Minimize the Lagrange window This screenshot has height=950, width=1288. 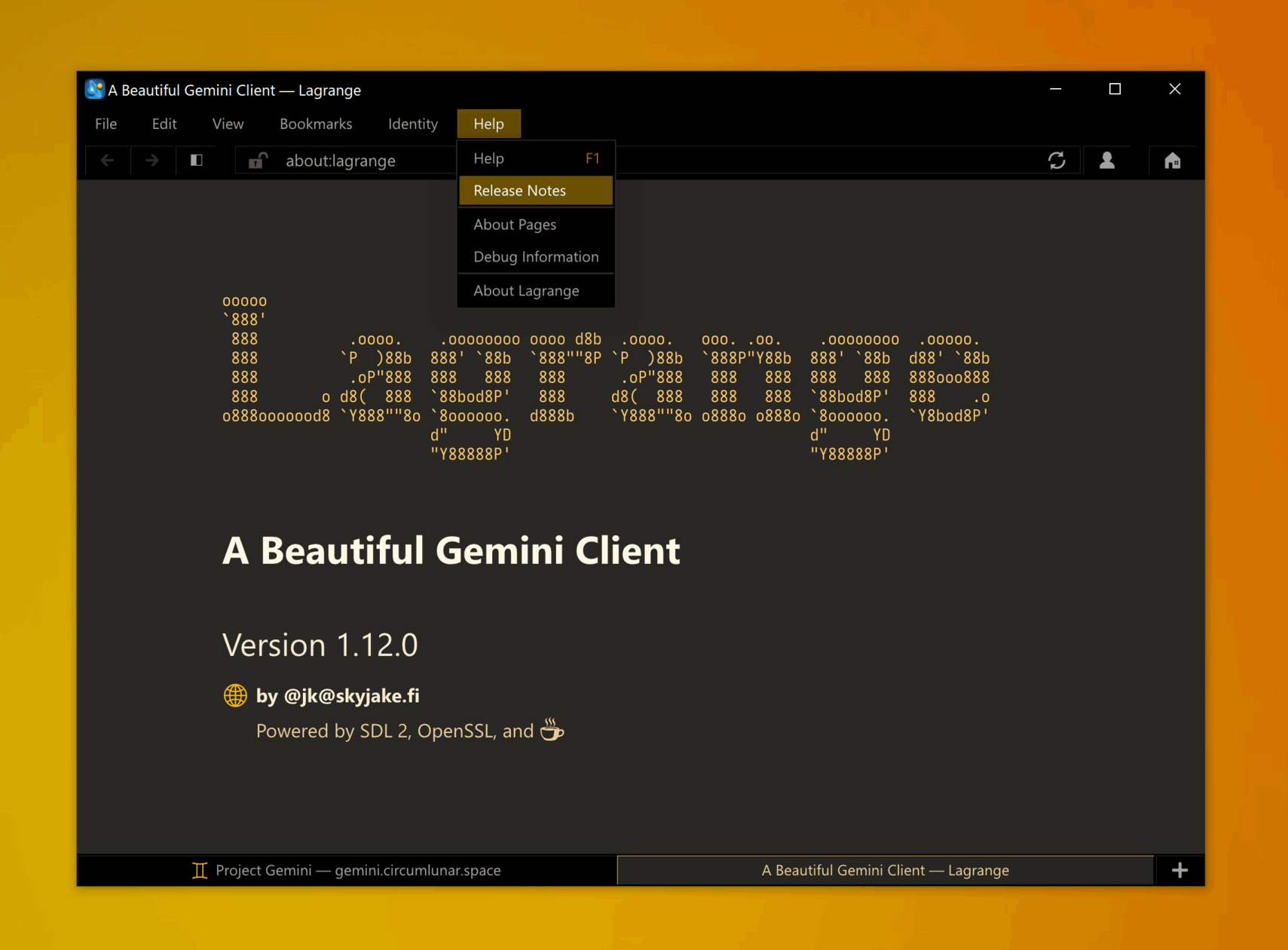[1056, 89]
